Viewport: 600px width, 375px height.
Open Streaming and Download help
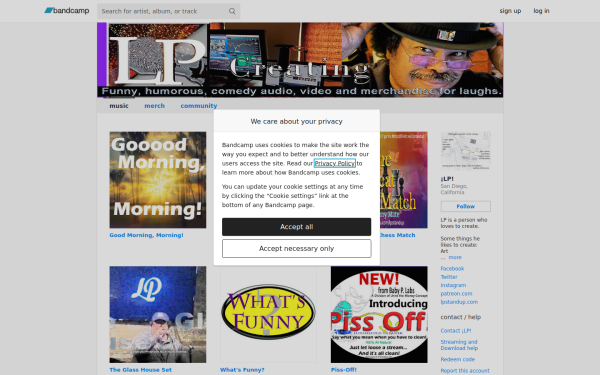459,345
